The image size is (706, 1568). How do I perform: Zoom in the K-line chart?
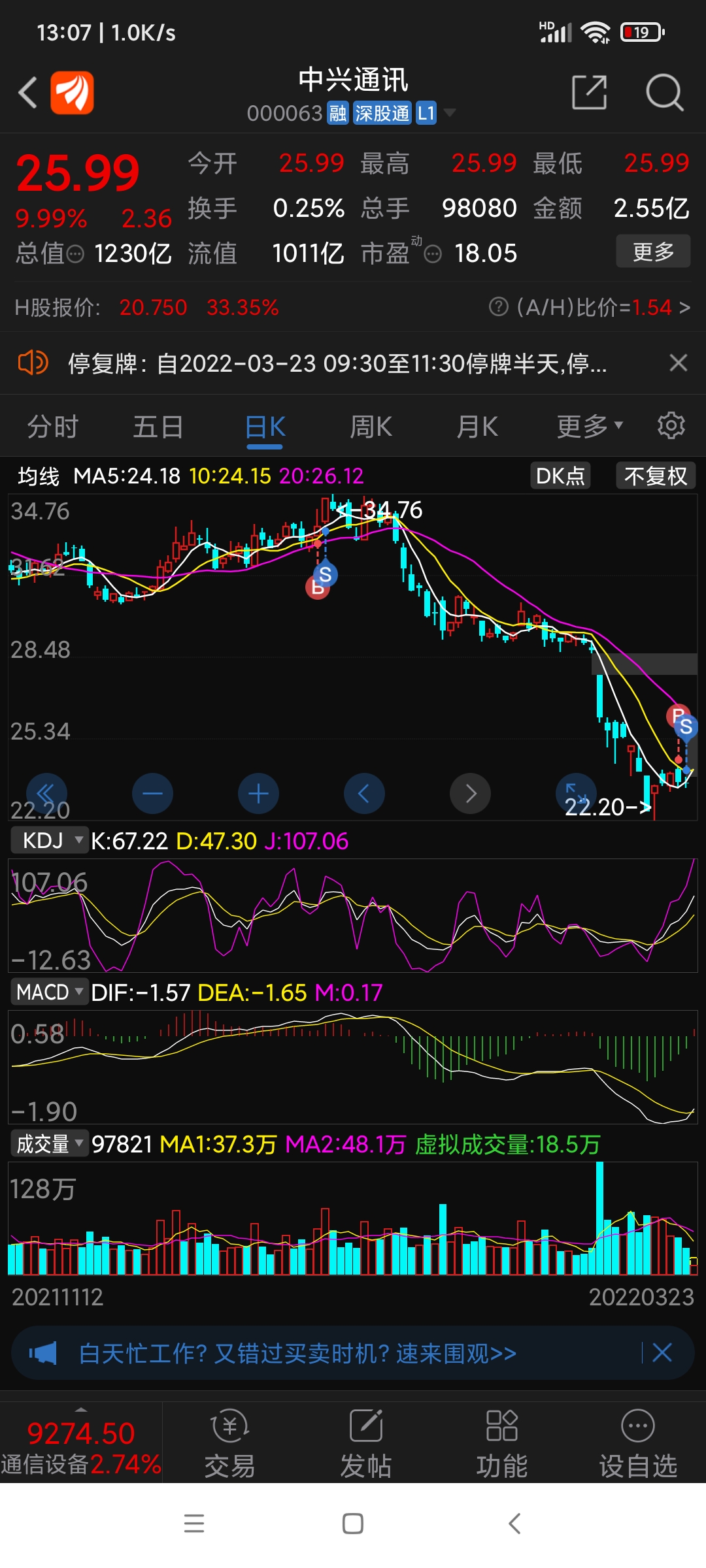(258, 794)
